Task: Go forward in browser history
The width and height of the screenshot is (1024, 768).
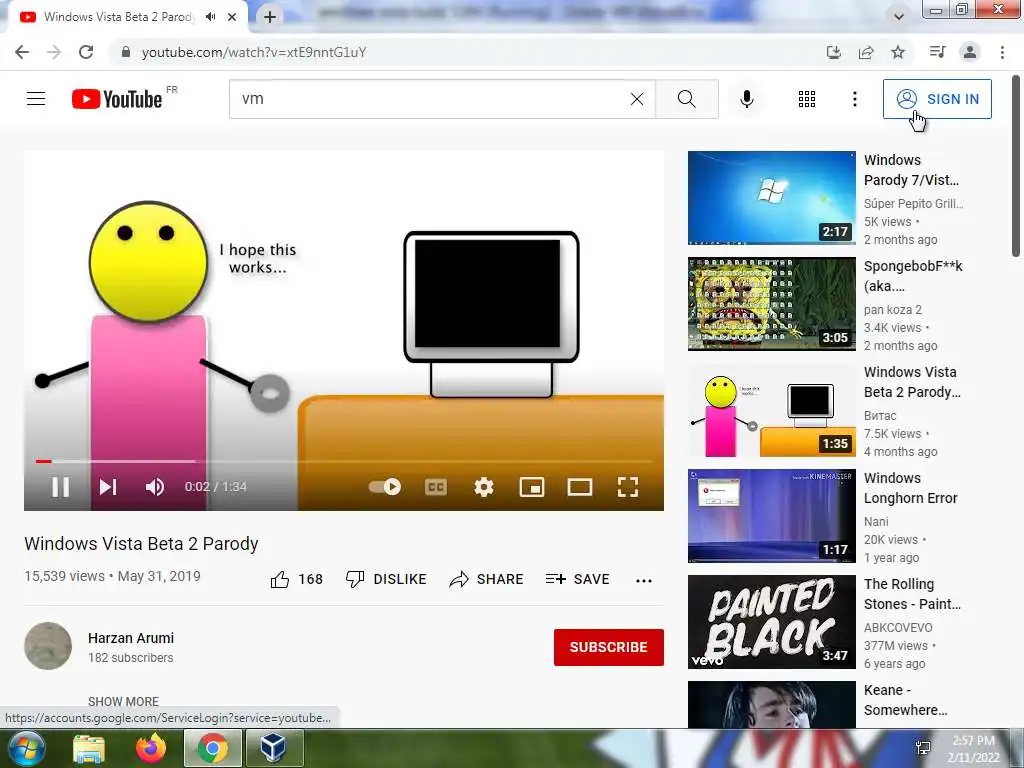Action: [54, 52]
